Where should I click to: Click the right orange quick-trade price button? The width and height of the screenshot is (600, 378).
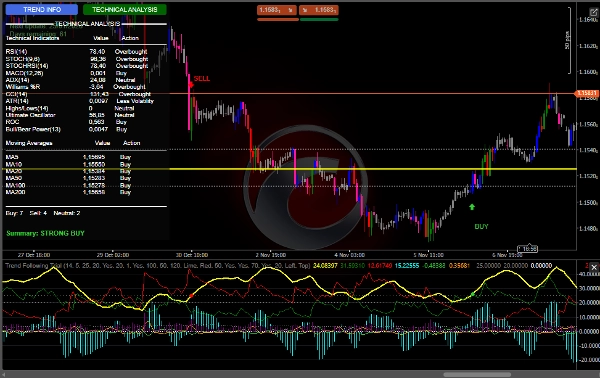point(318,10)
